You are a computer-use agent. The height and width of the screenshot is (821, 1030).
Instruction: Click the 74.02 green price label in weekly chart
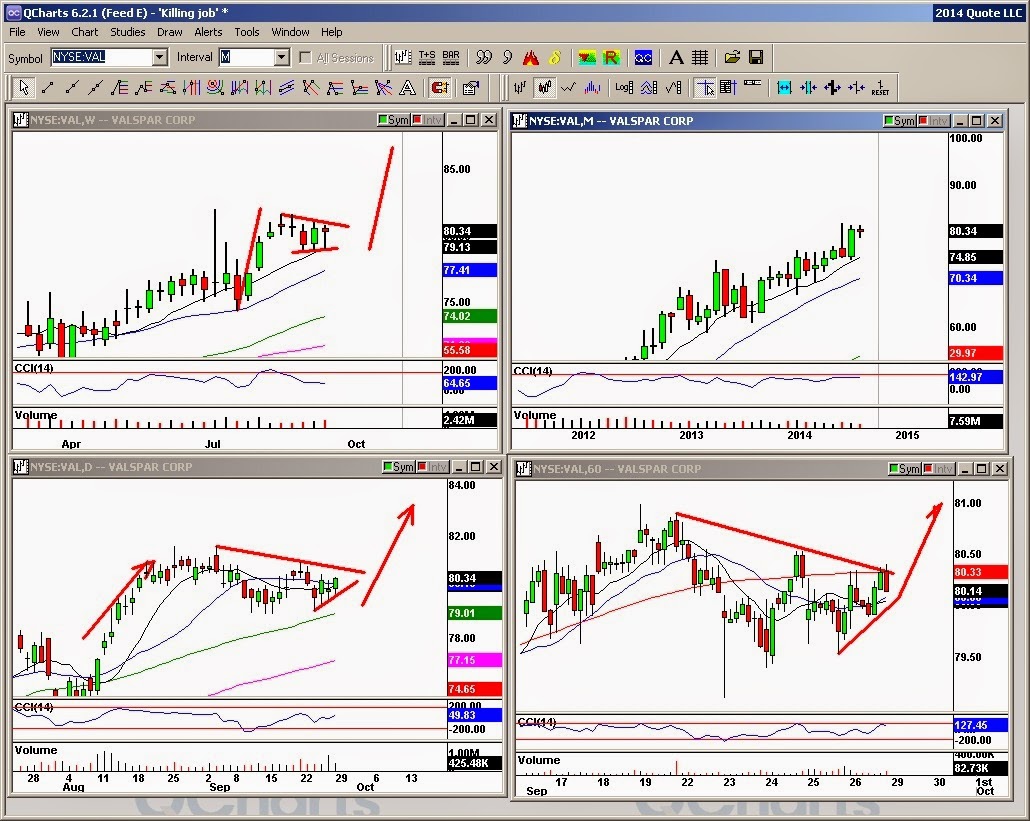[x=470, y=316]
